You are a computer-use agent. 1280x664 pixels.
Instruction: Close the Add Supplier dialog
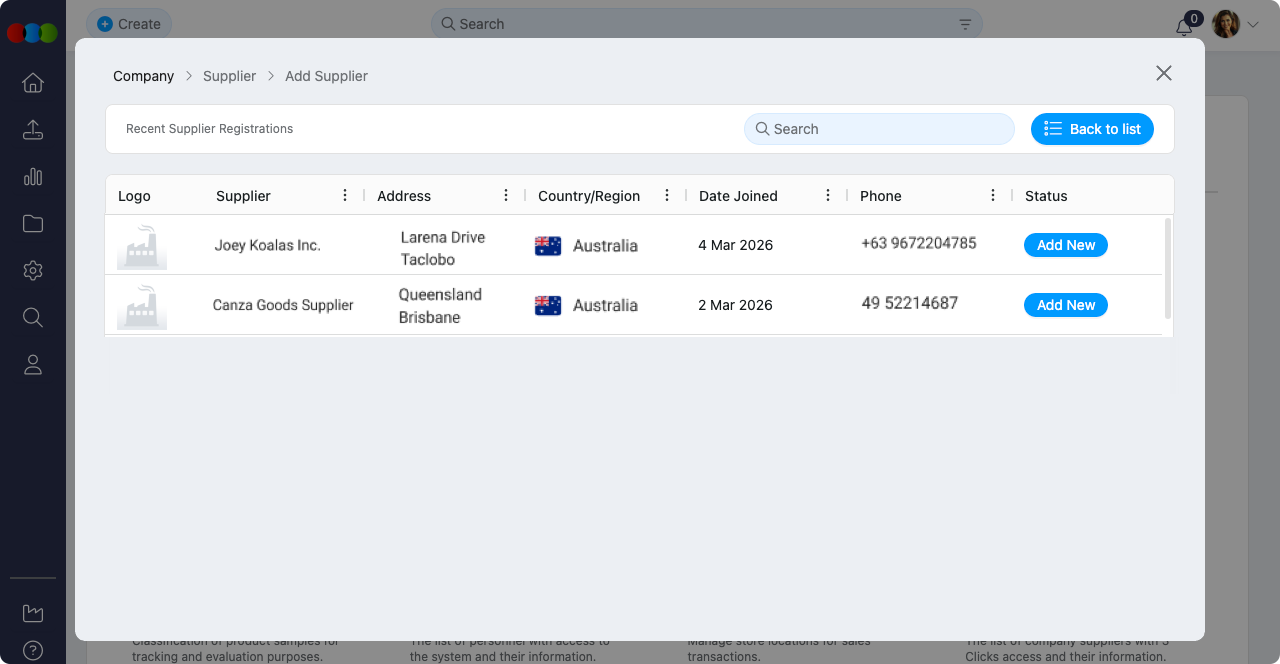(x=1163, y=73)
